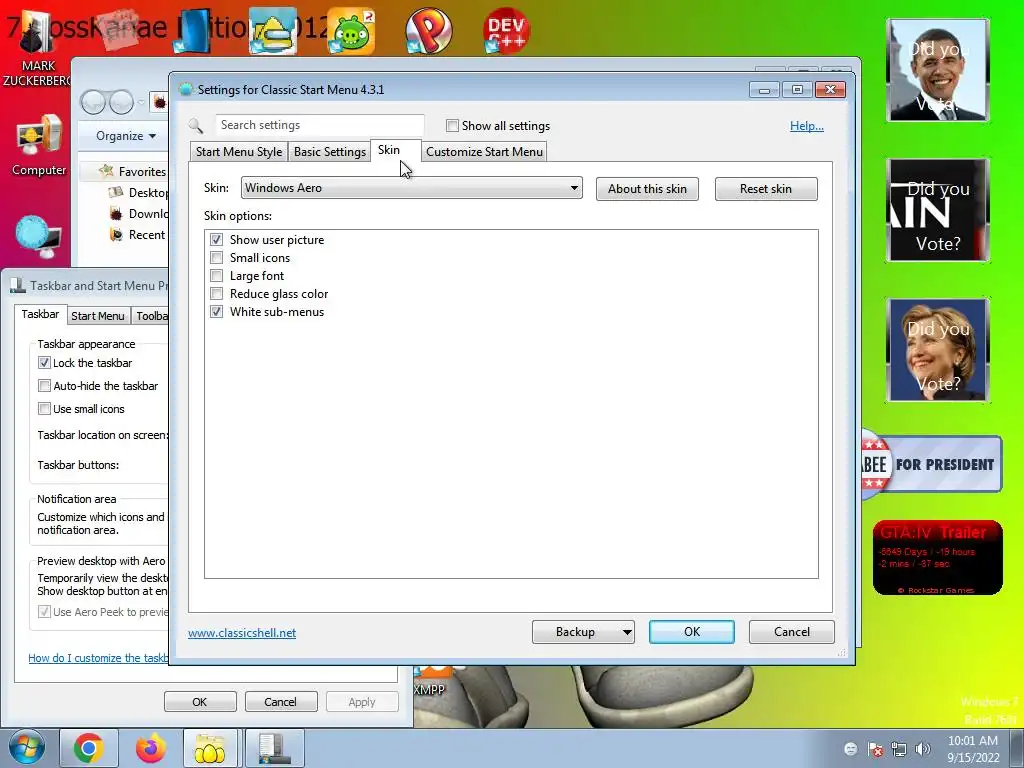Screen dimensions: 1024x768
Task: Open the network tray icon
Action: 899,749
